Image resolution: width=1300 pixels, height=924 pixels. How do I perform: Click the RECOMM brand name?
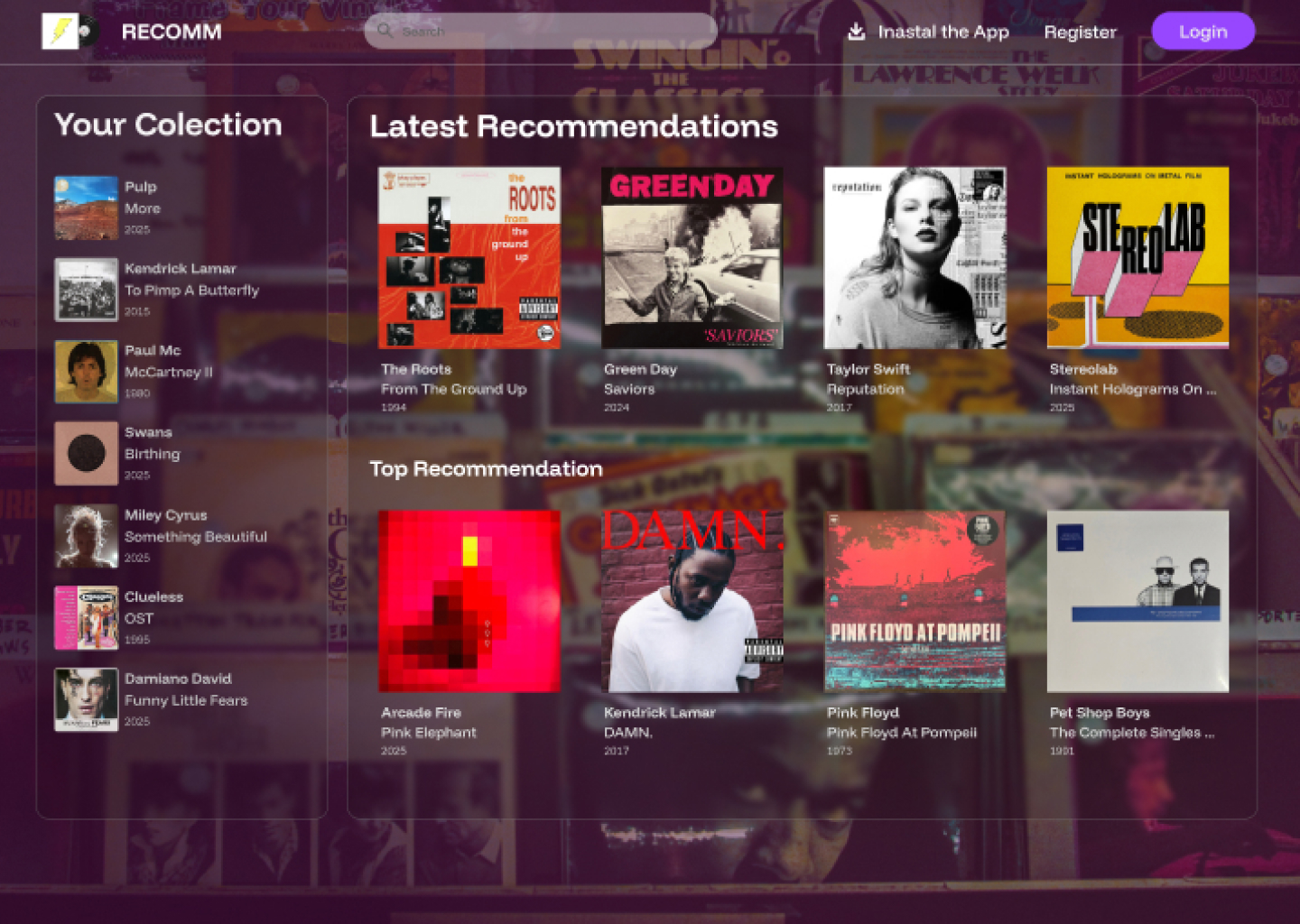coord(172,32)
